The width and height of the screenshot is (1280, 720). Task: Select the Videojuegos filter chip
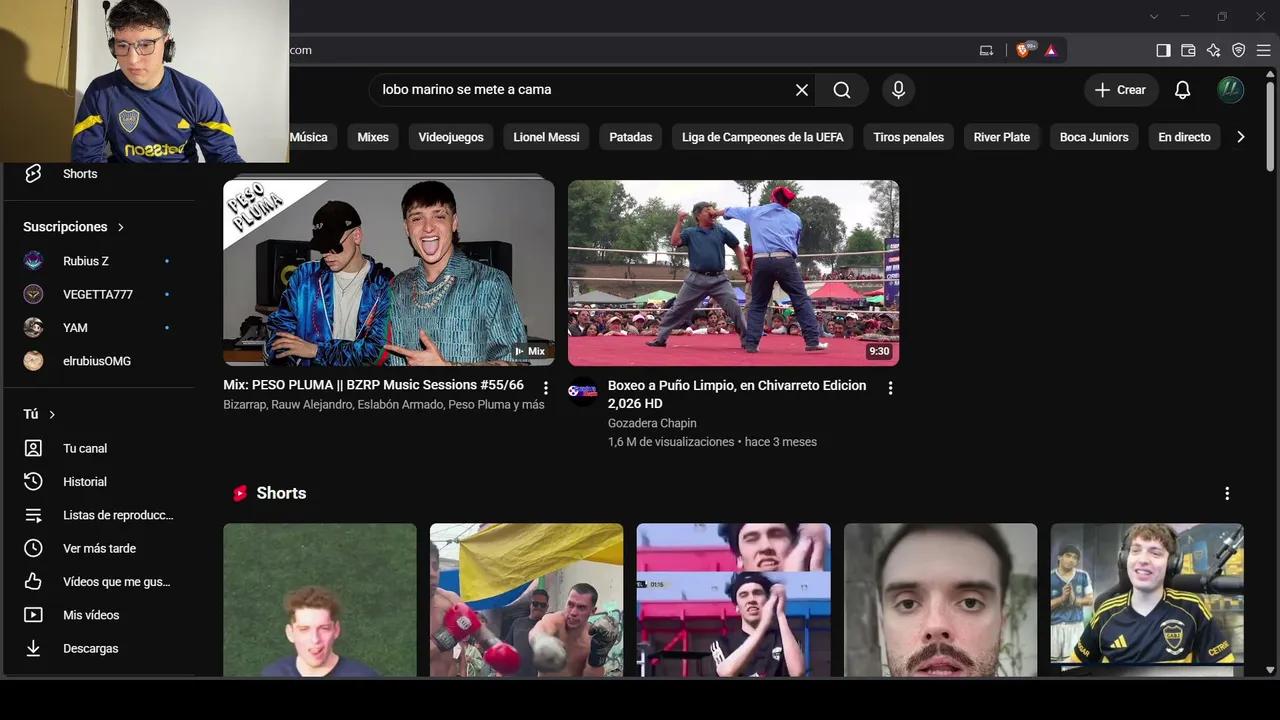(x=451, y=137)
